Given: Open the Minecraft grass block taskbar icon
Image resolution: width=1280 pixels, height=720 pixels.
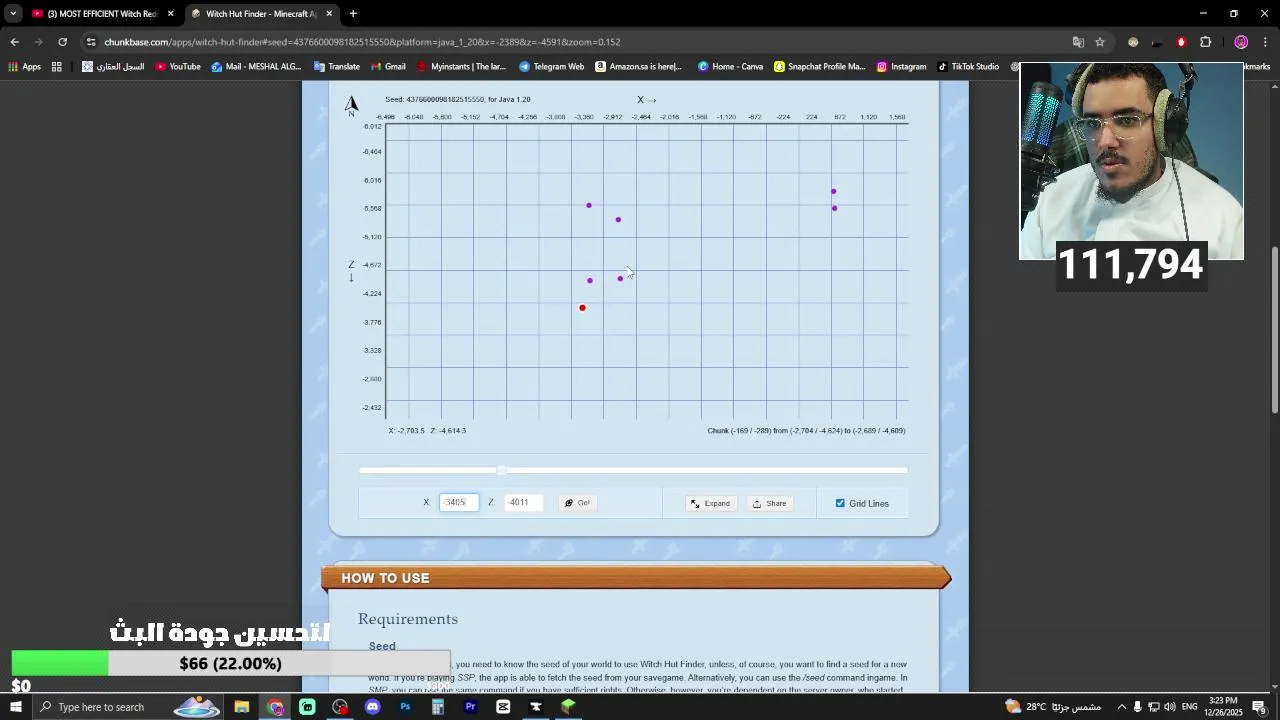Looking at the screenshot, I should 568,707.
